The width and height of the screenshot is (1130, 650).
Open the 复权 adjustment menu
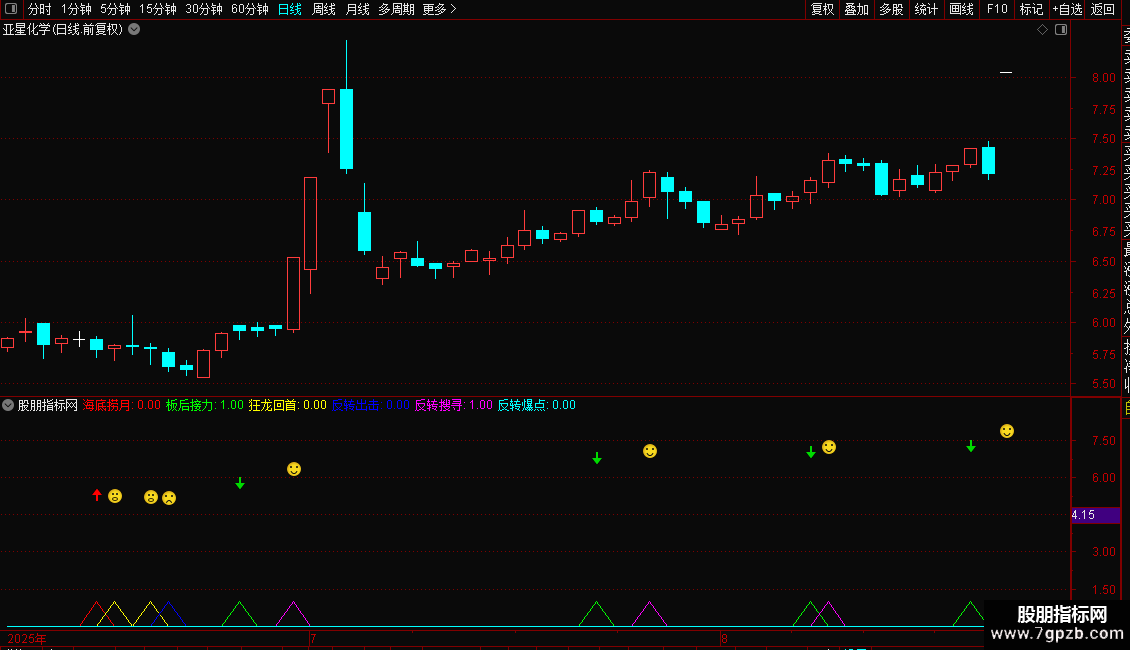tap(822, 9)
